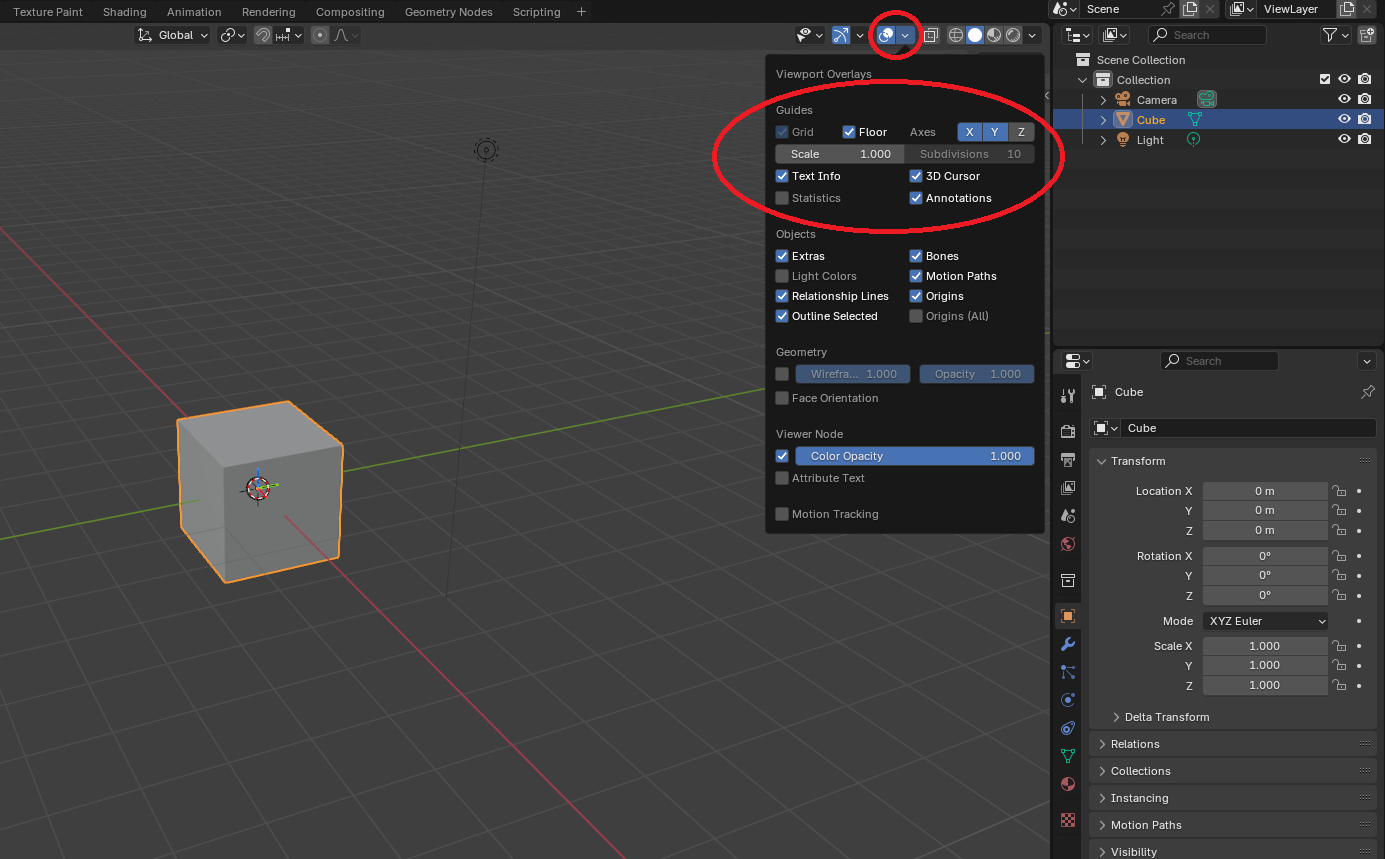This screenshot has height=859, width=1385.
Task: Open the Object Data mesh tab
Action: click(x=1068, y=756)
